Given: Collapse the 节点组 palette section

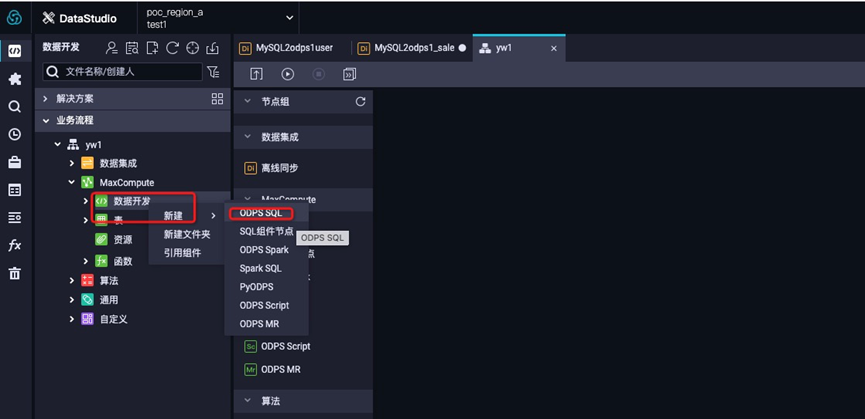Looking at the screenshot, I should 248,102.
